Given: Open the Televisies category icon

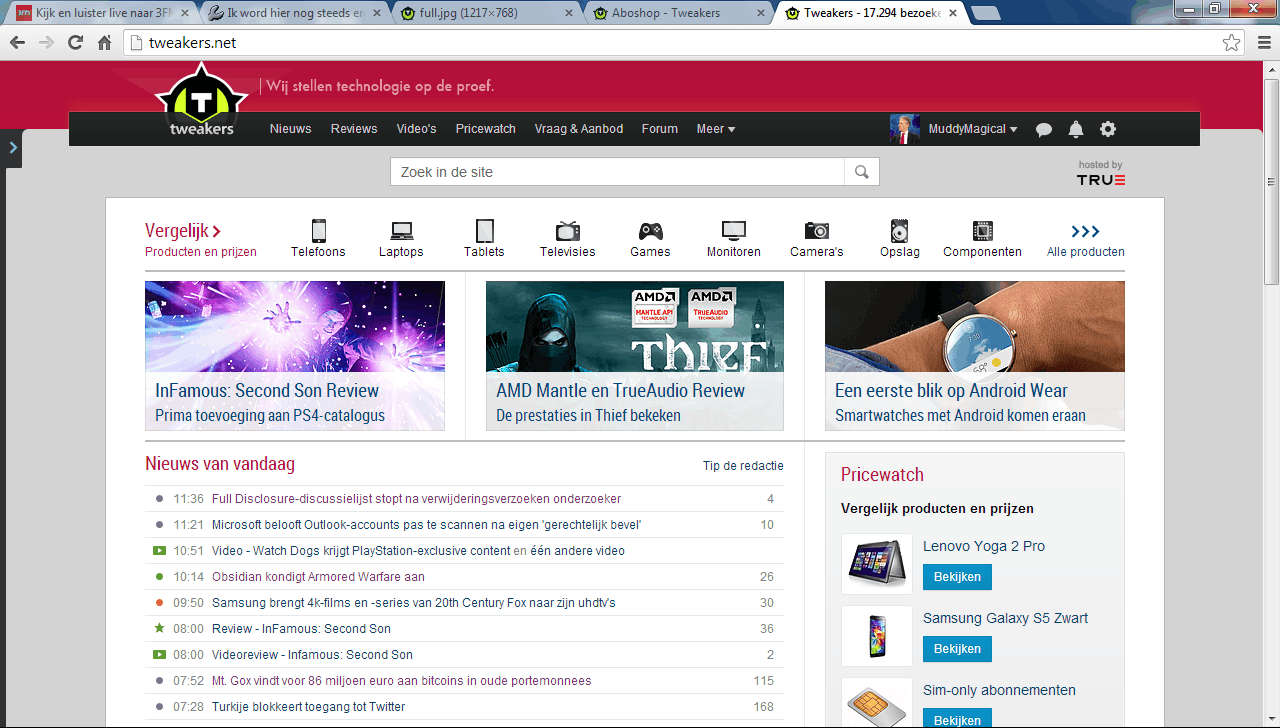Looking at the screenshot, I should (x=567, y=231).
